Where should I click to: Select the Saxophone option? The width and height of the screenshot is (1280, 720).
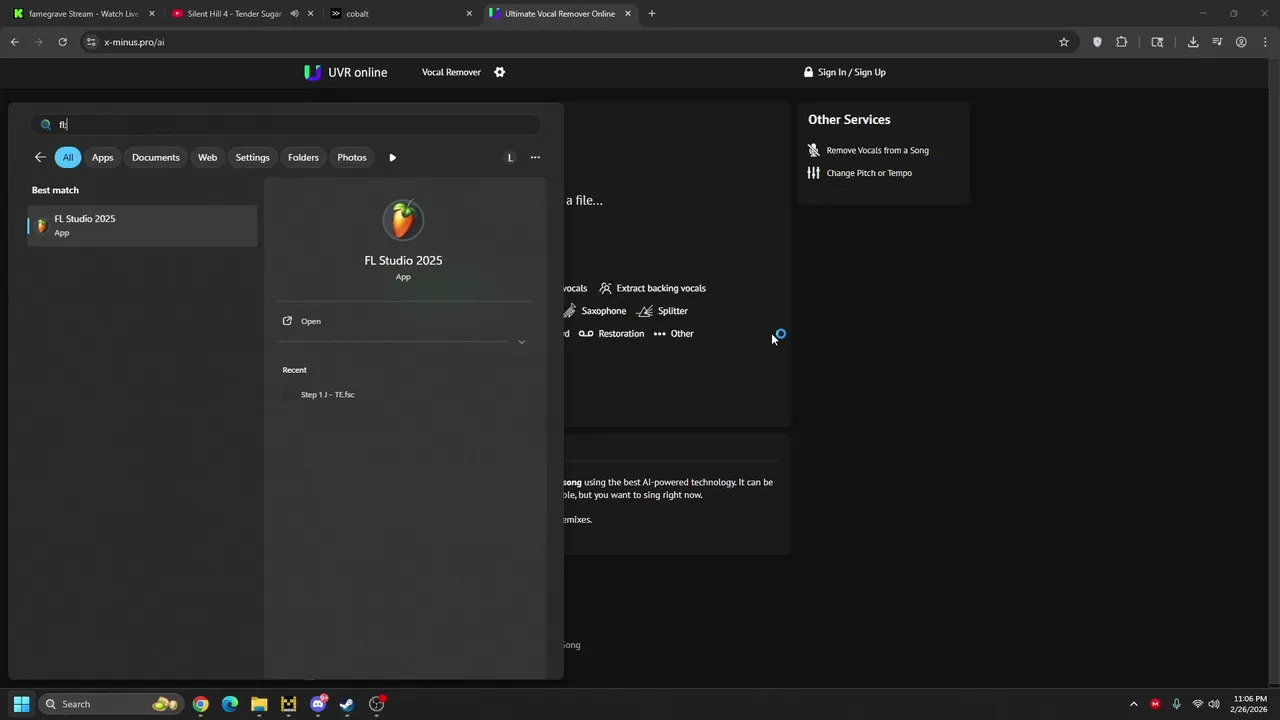pyautogui.click(x=595, y=311)
